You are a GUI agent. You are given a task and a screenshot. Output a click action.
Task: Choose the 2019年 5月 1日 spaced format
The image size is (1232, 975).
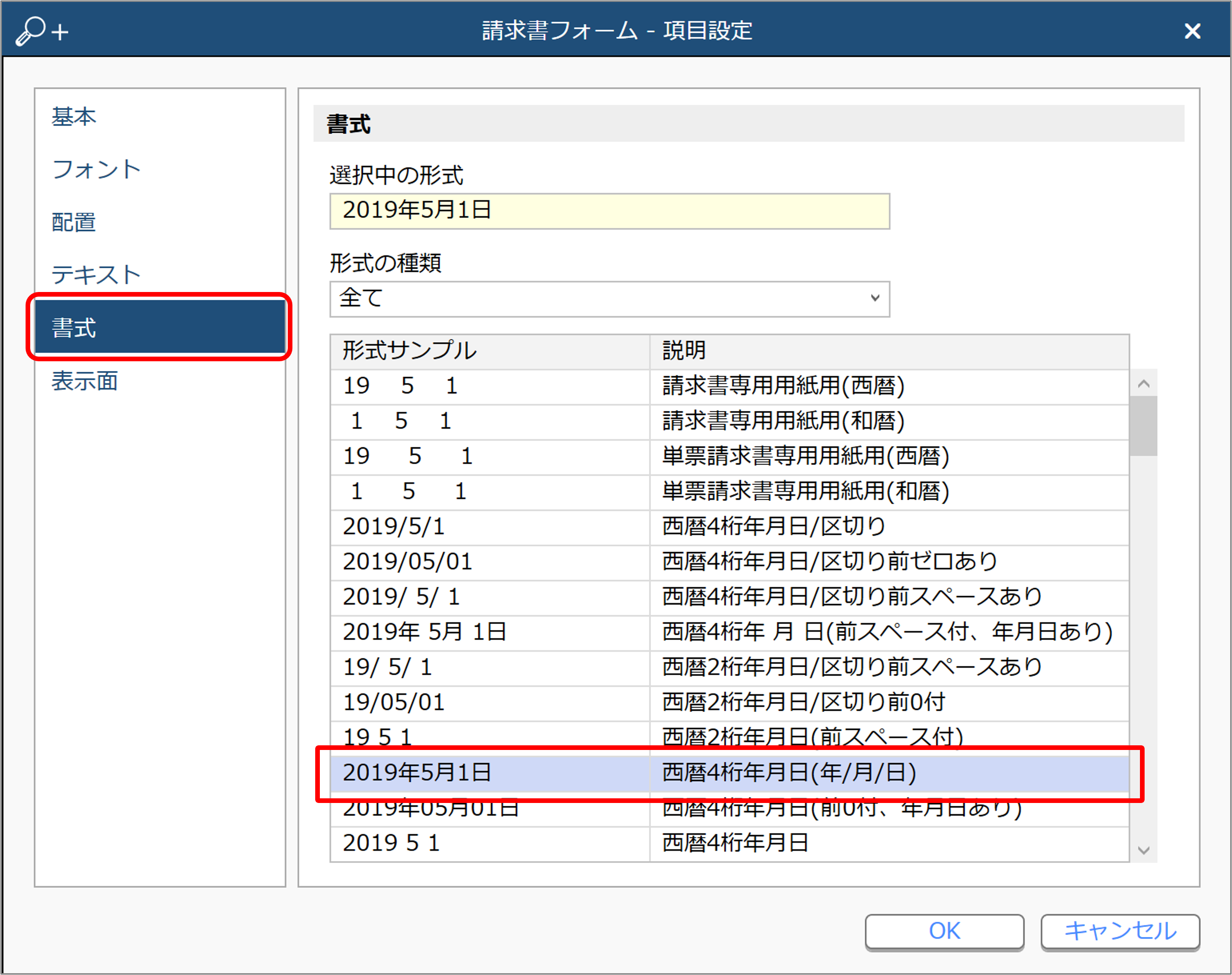(x=729, y=632)
